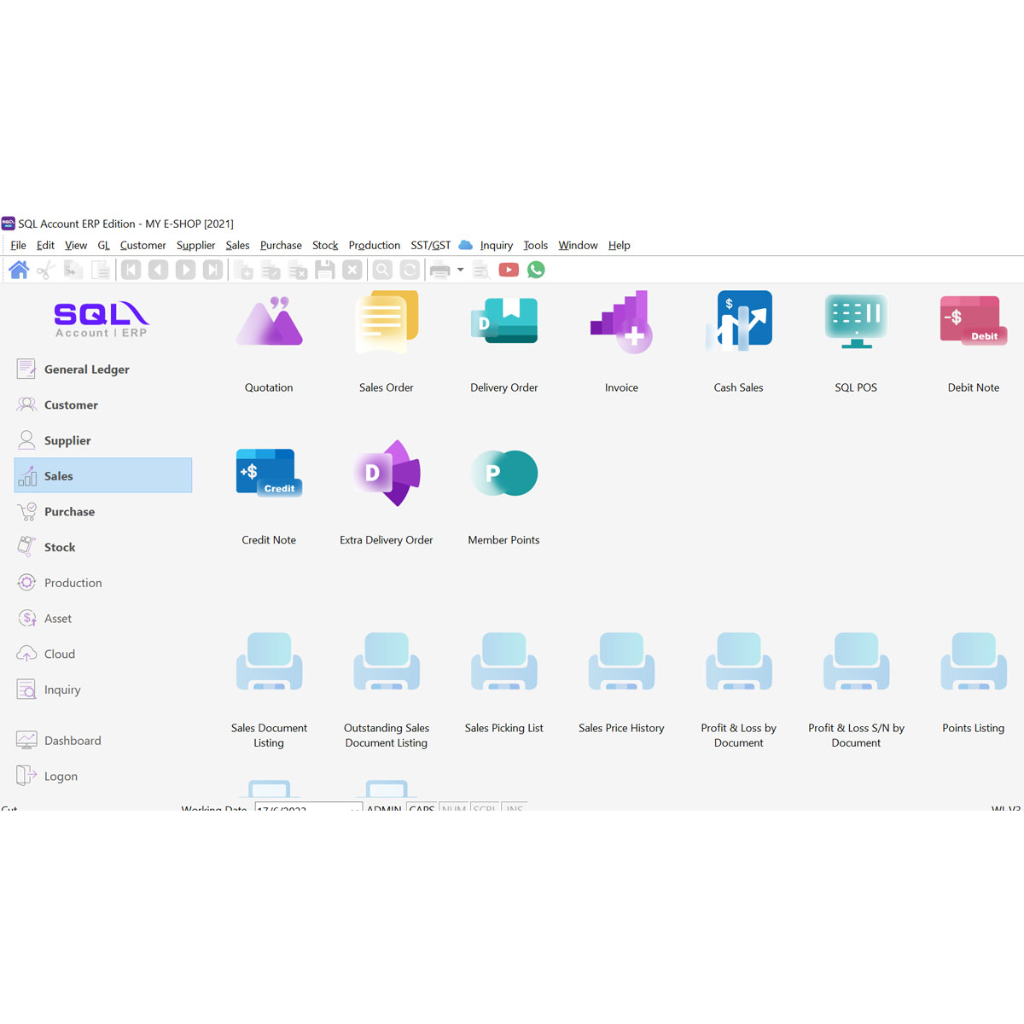Viewport: 1024px width, 1024px height.
Task: Open the Purchase menu in menu bar
Action: coord(281,246)
